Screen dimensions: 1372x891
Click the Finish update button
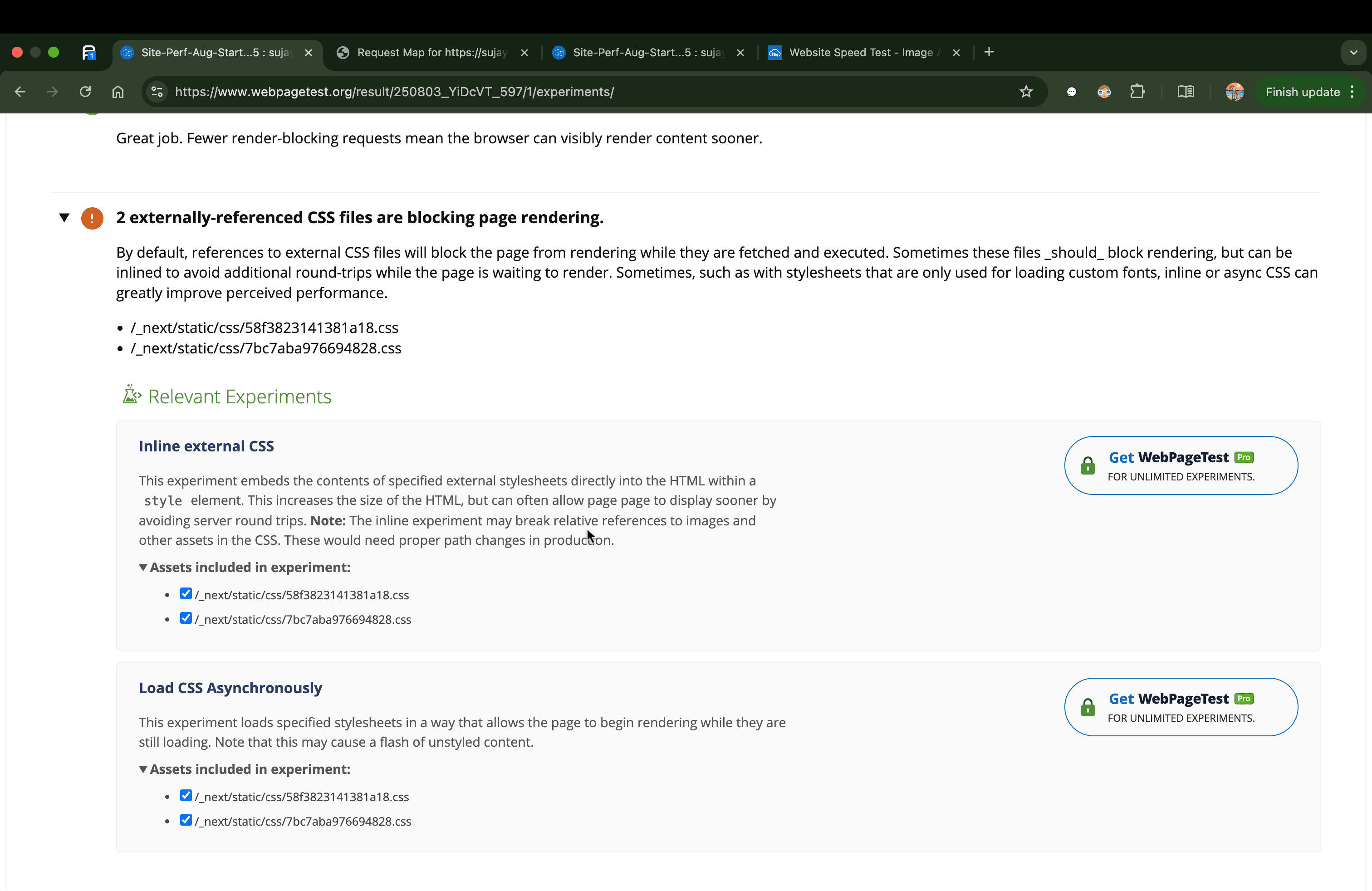(x=1302, y=92)
